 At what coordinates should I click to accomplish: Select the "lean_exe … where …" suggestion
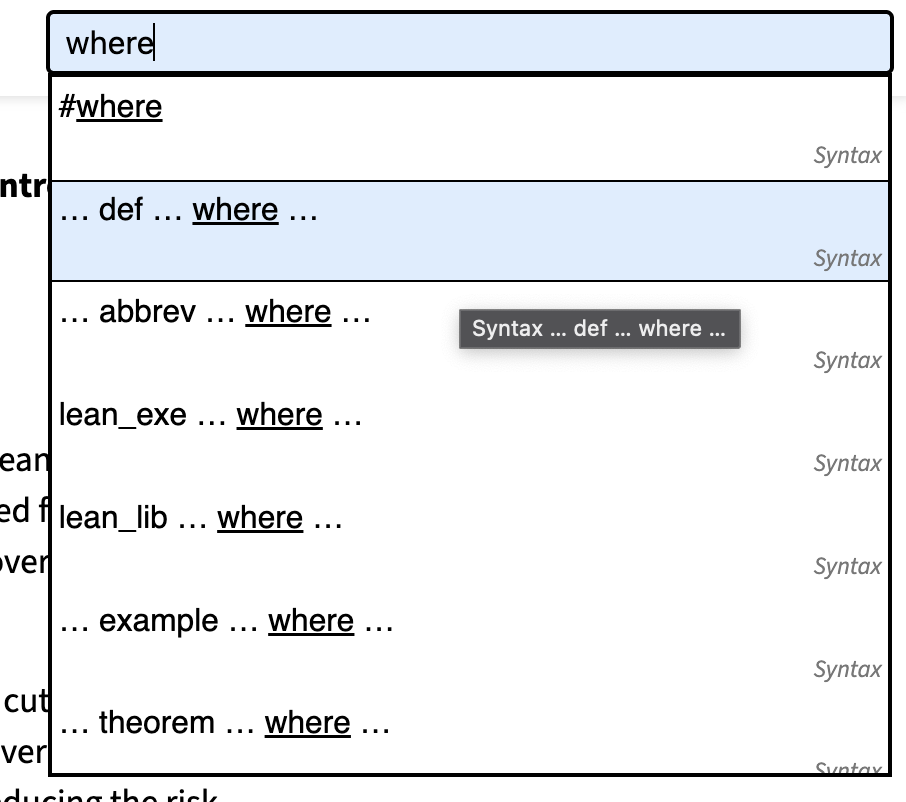tap(210, 416)
